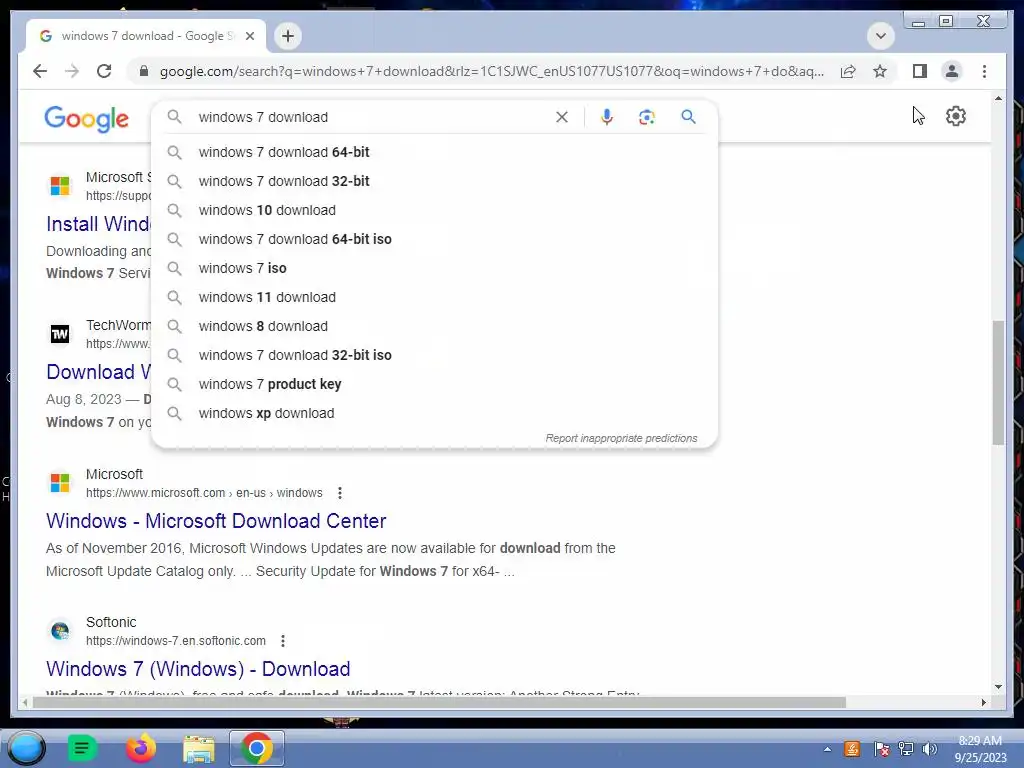This screenshot has width=1024, height=768.
Task: Open the TechWorm 'Download W...' result
Action: 98,372
